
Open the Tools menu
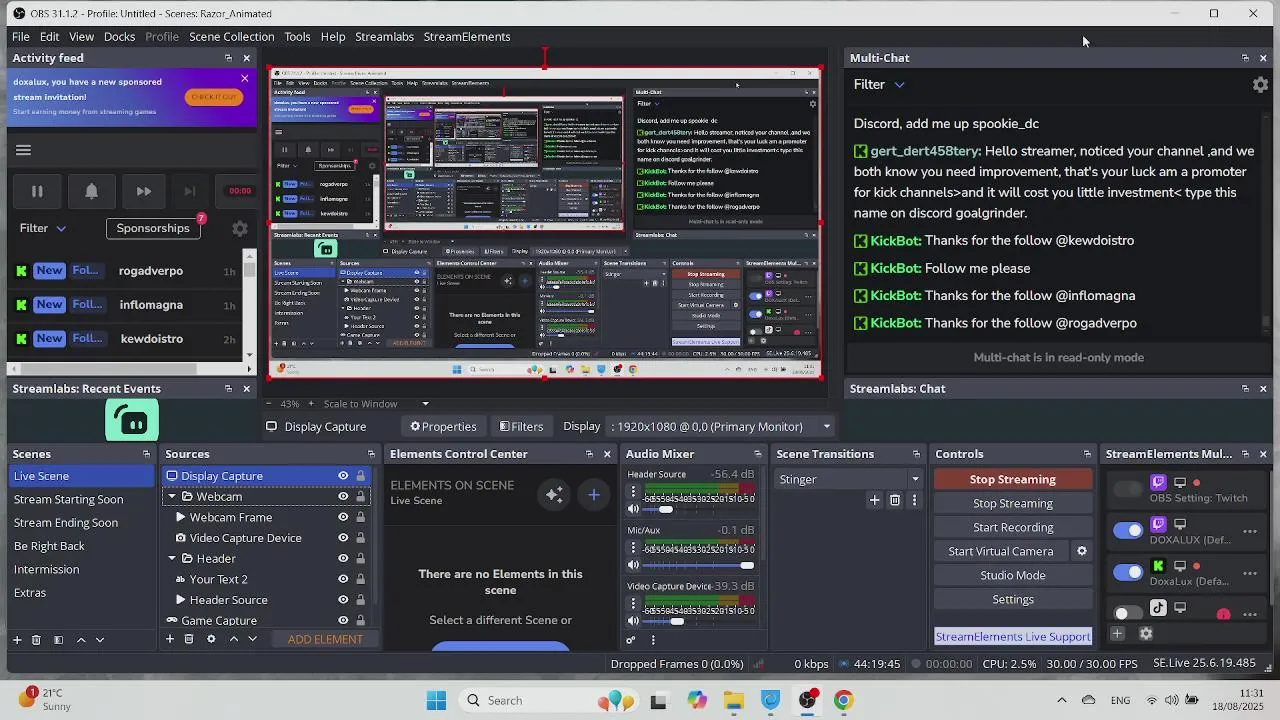(297, 37)
